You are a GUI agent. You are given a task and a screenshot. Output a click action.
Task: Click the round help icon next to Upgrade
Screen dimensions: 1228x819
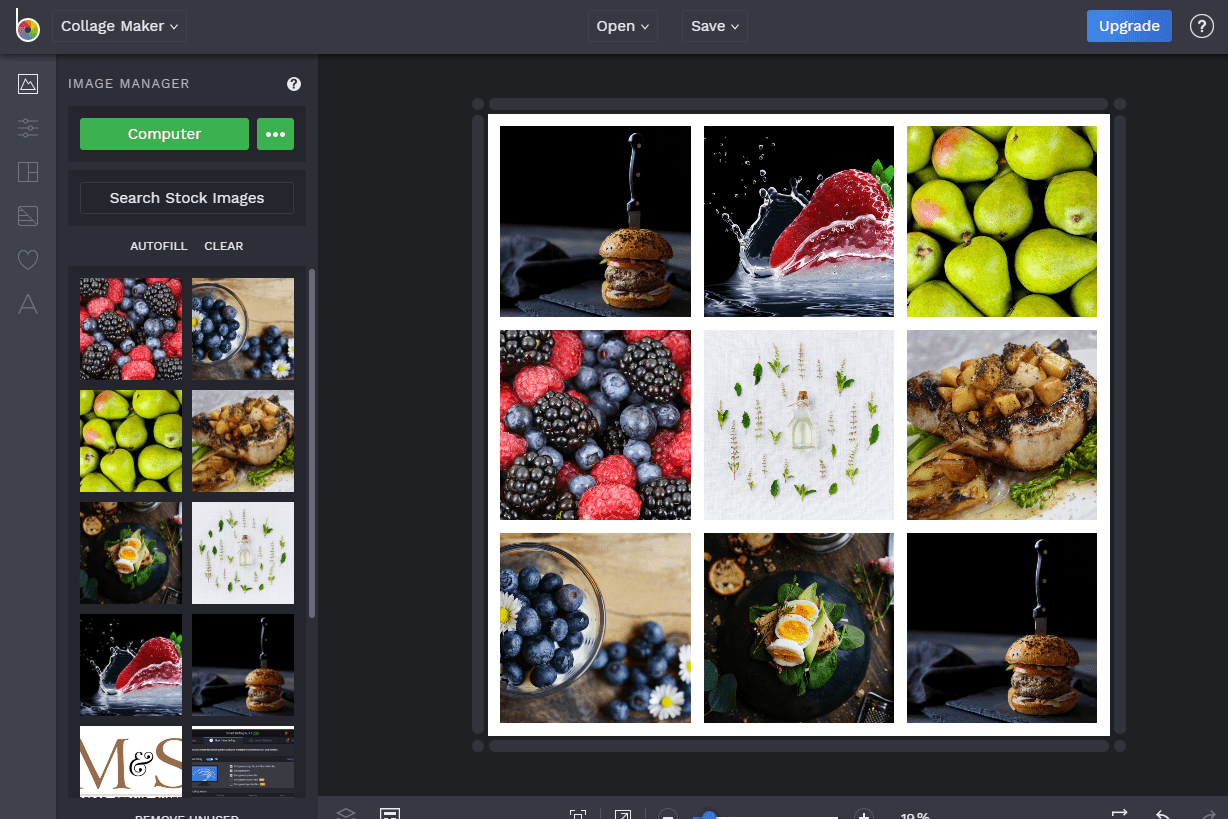coord(1201,26)
